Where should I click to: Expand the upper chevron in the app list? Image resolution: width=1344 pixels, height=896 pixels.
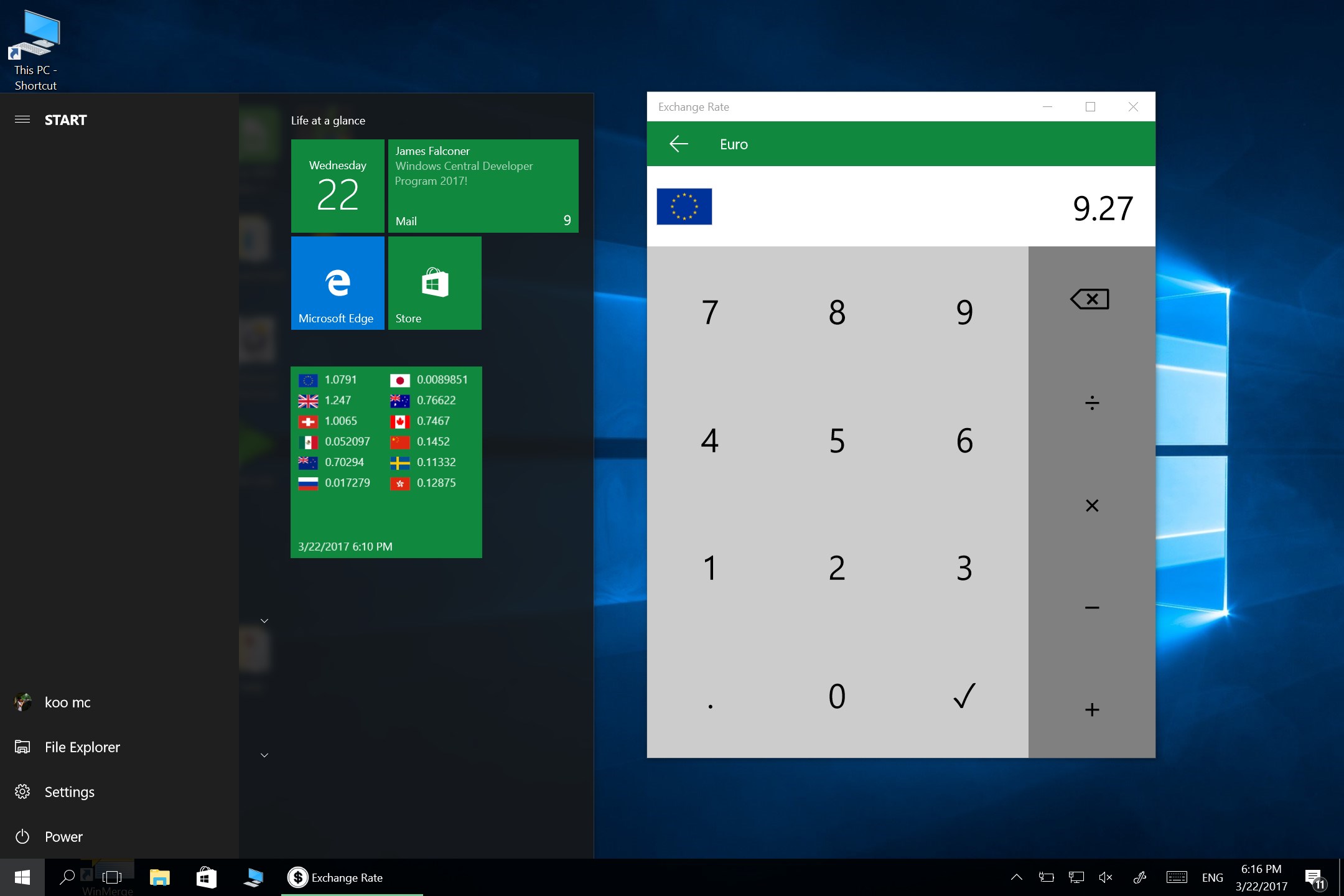pyautogui.click(x=264, y=621)
